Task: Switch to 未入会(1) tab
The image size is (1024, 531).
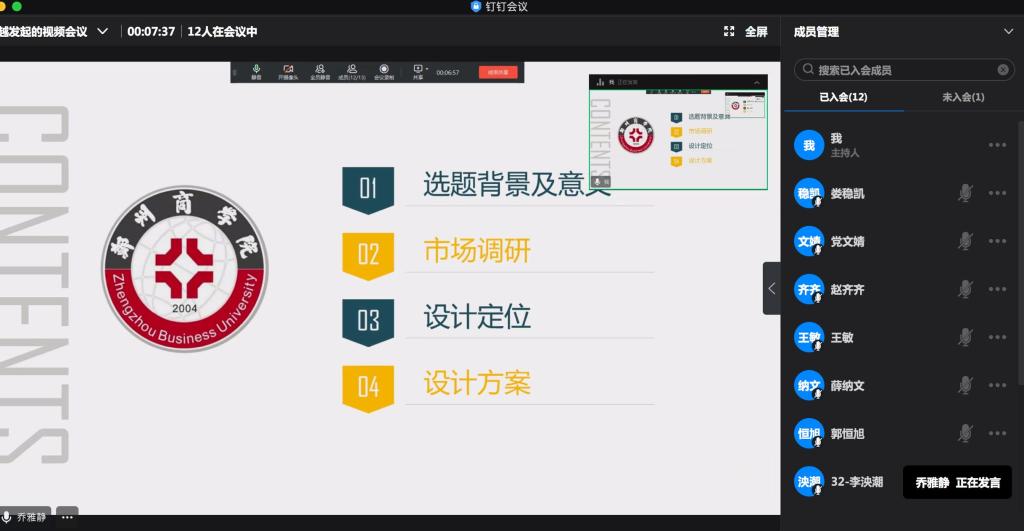Action: pos(963,97)
